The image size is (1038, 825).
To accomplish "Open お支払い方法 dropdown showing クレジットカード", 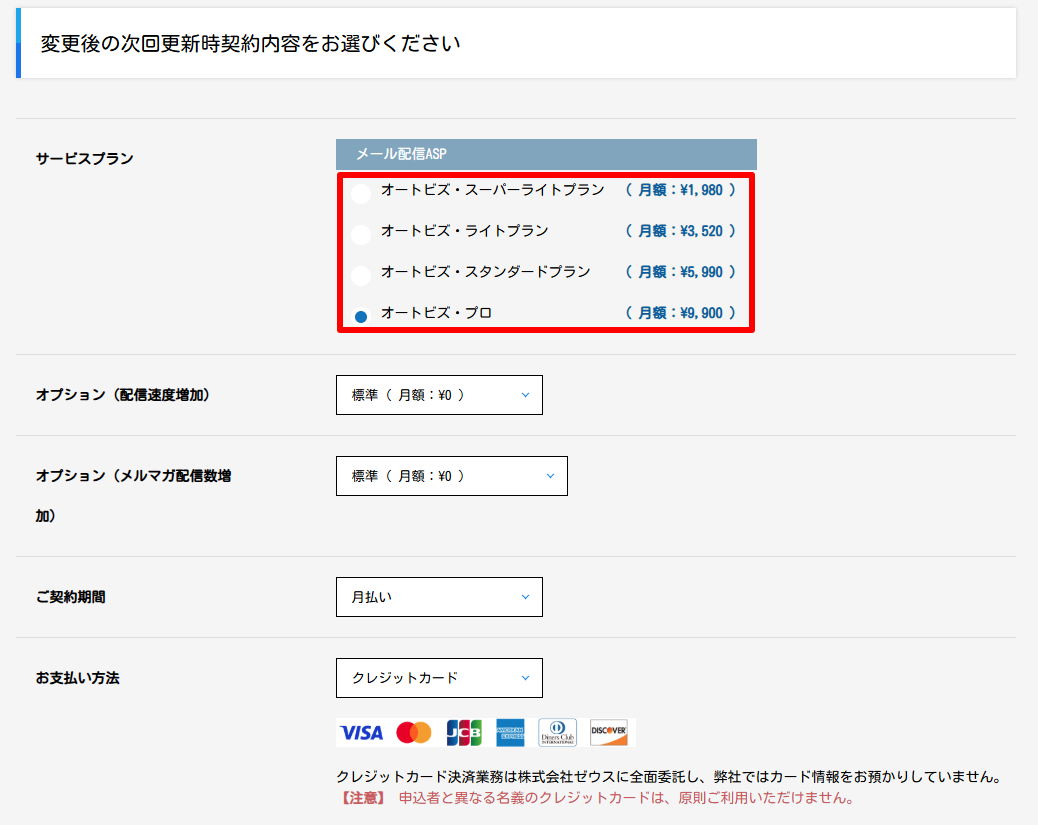I will (x=439, y=678).
